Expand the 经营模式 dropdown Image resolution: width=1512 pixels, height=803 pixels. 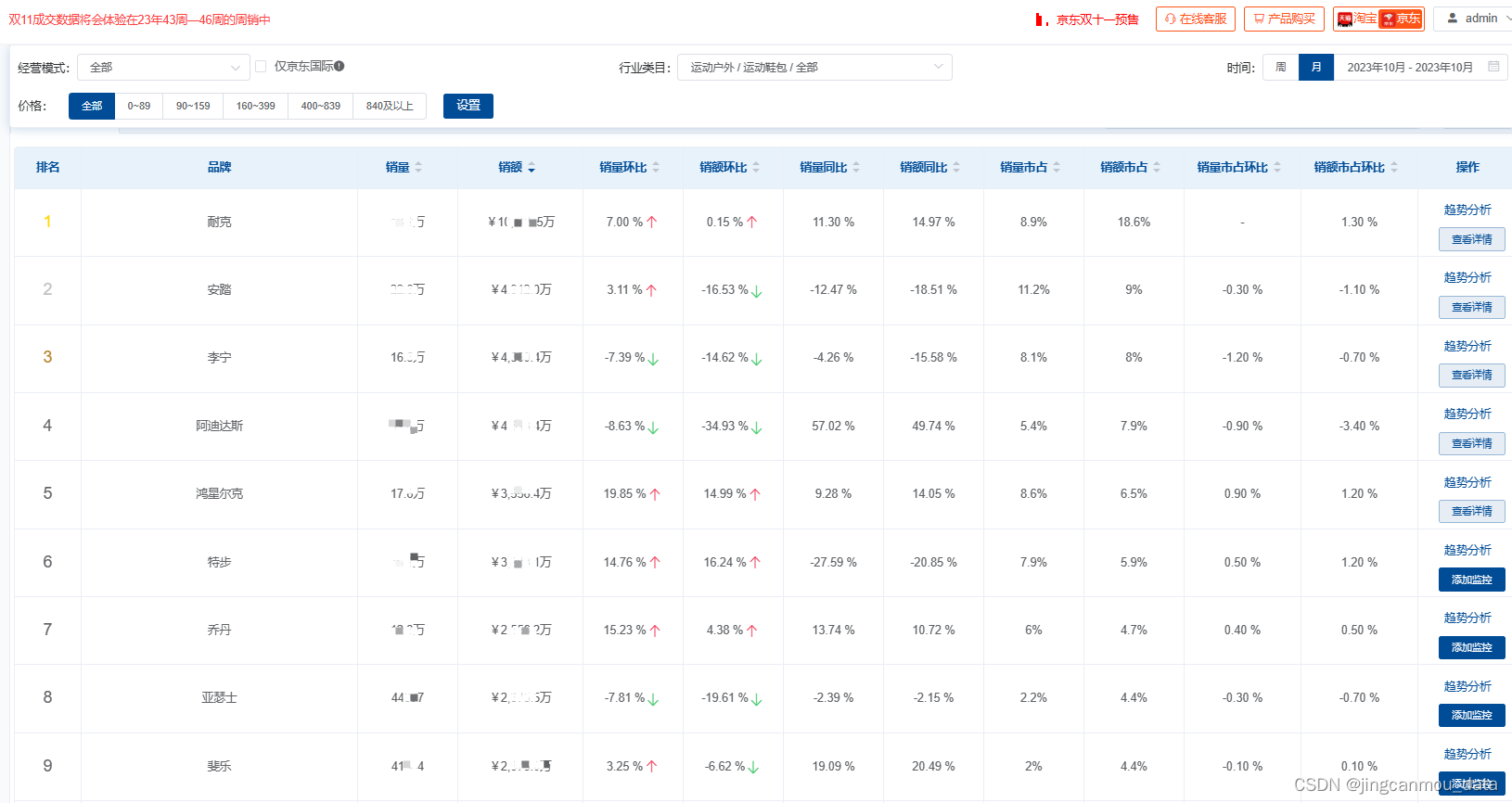163,68
